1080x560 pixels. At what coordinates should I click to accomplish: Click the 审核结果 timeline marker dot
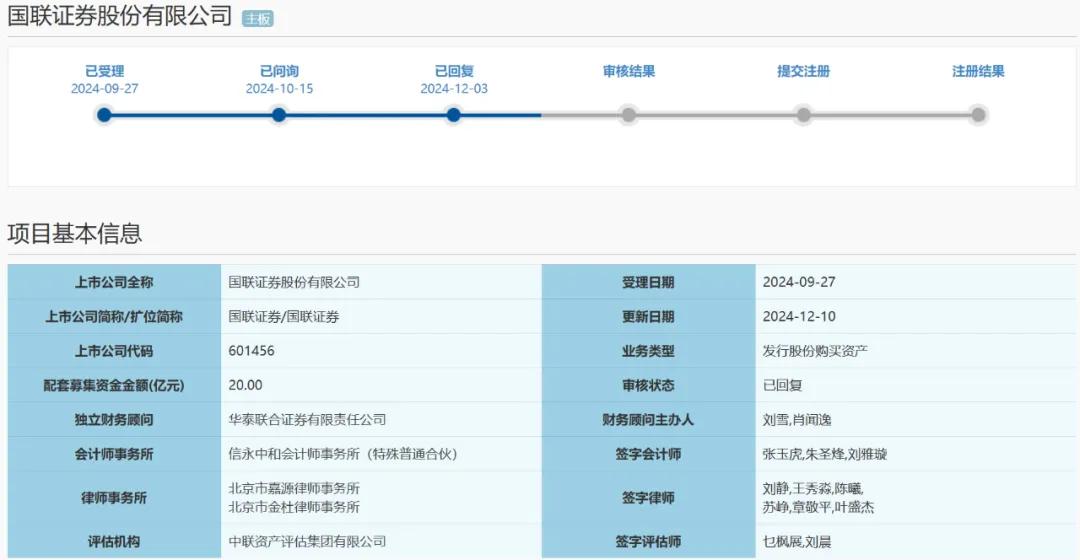628,115
